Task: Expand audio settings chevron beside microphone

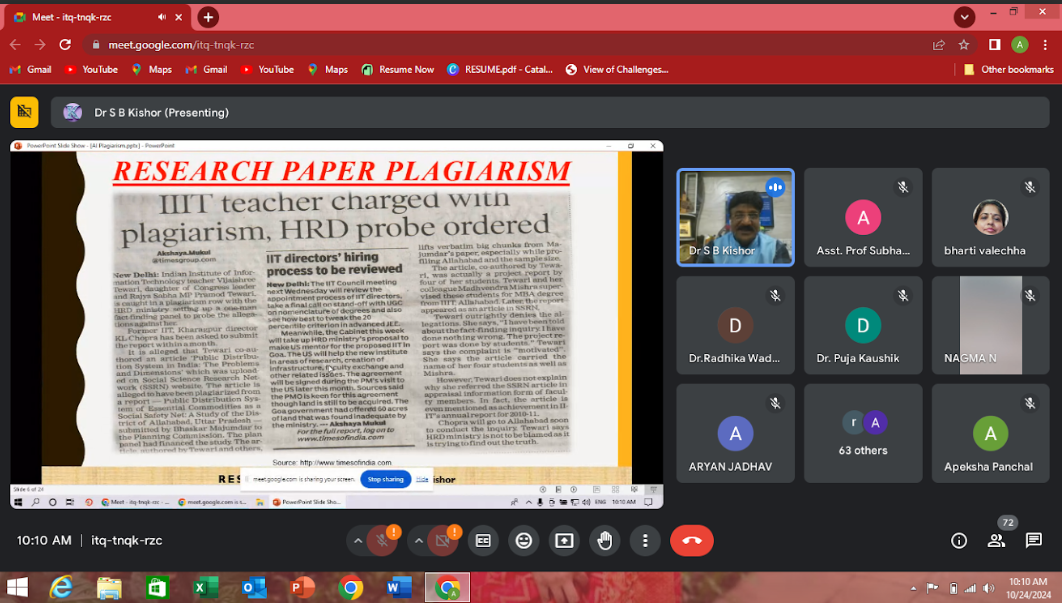Action: pyautogui.click(x=358, y=541)
